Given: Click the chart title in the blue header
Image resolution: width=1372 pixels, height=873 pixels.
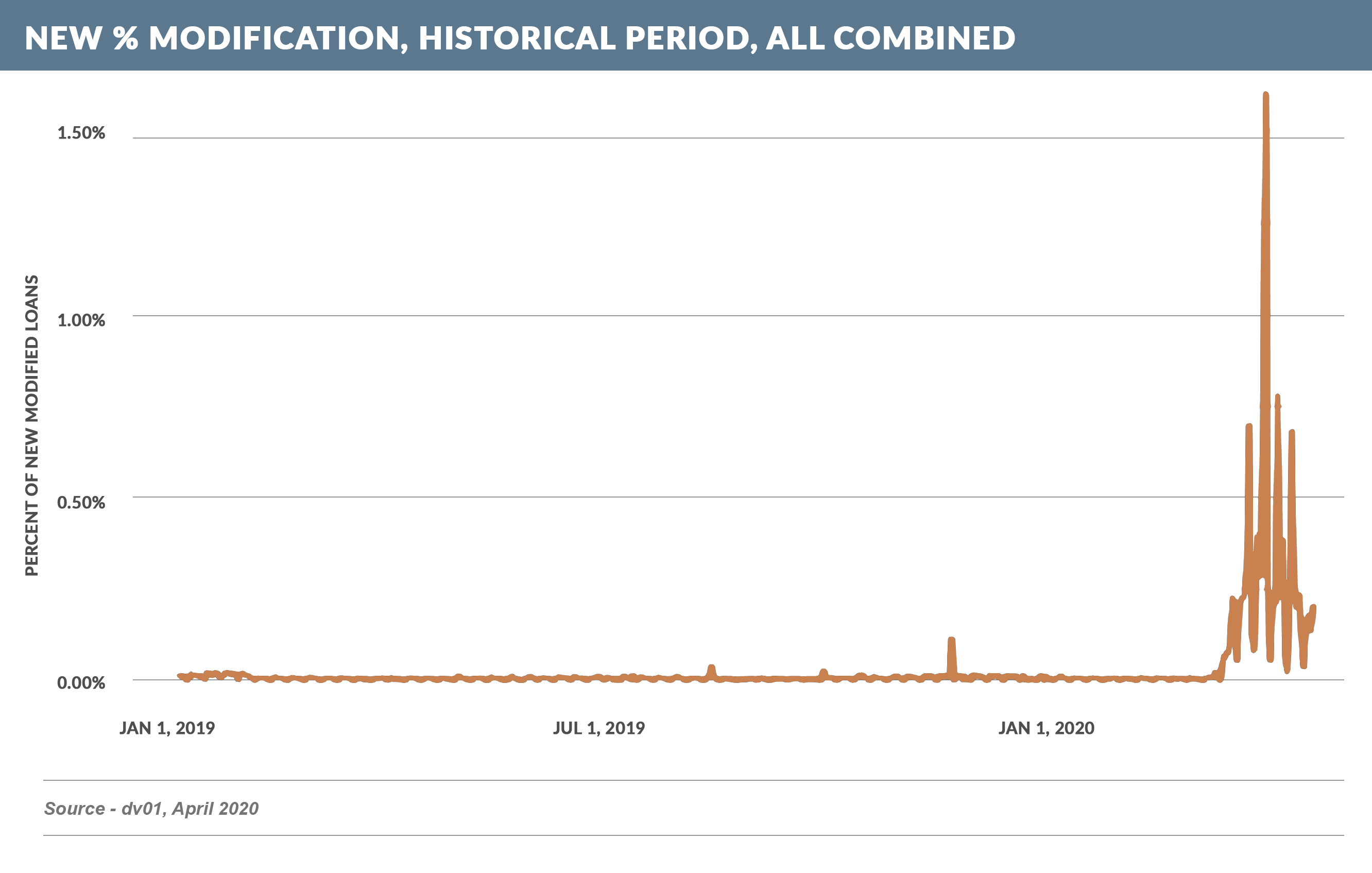Looking at the screenshot, I should pyautogui.click(x=520, y=38).
